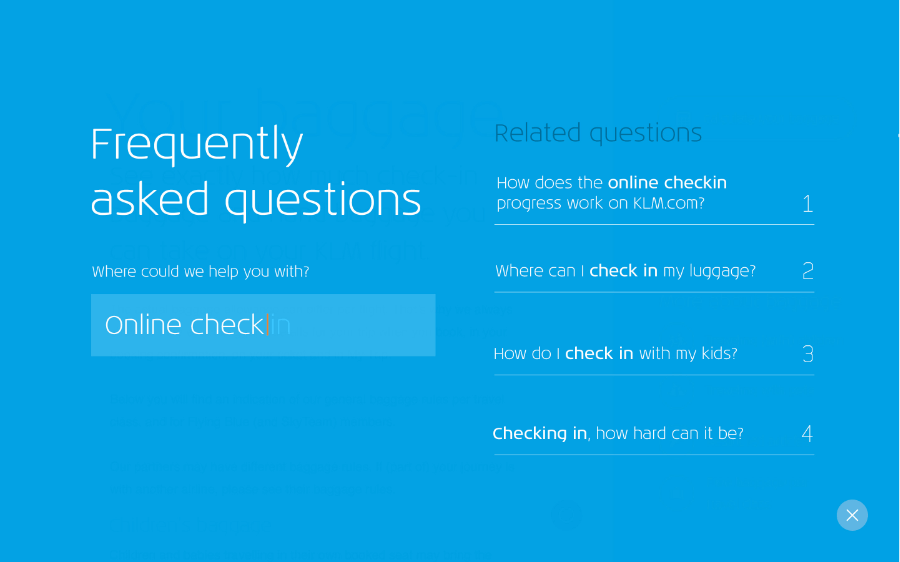Viewport: 900px width, 562px height.
Task: Click the bold 'Checking in' text in question four
Action: click(539, 433)
